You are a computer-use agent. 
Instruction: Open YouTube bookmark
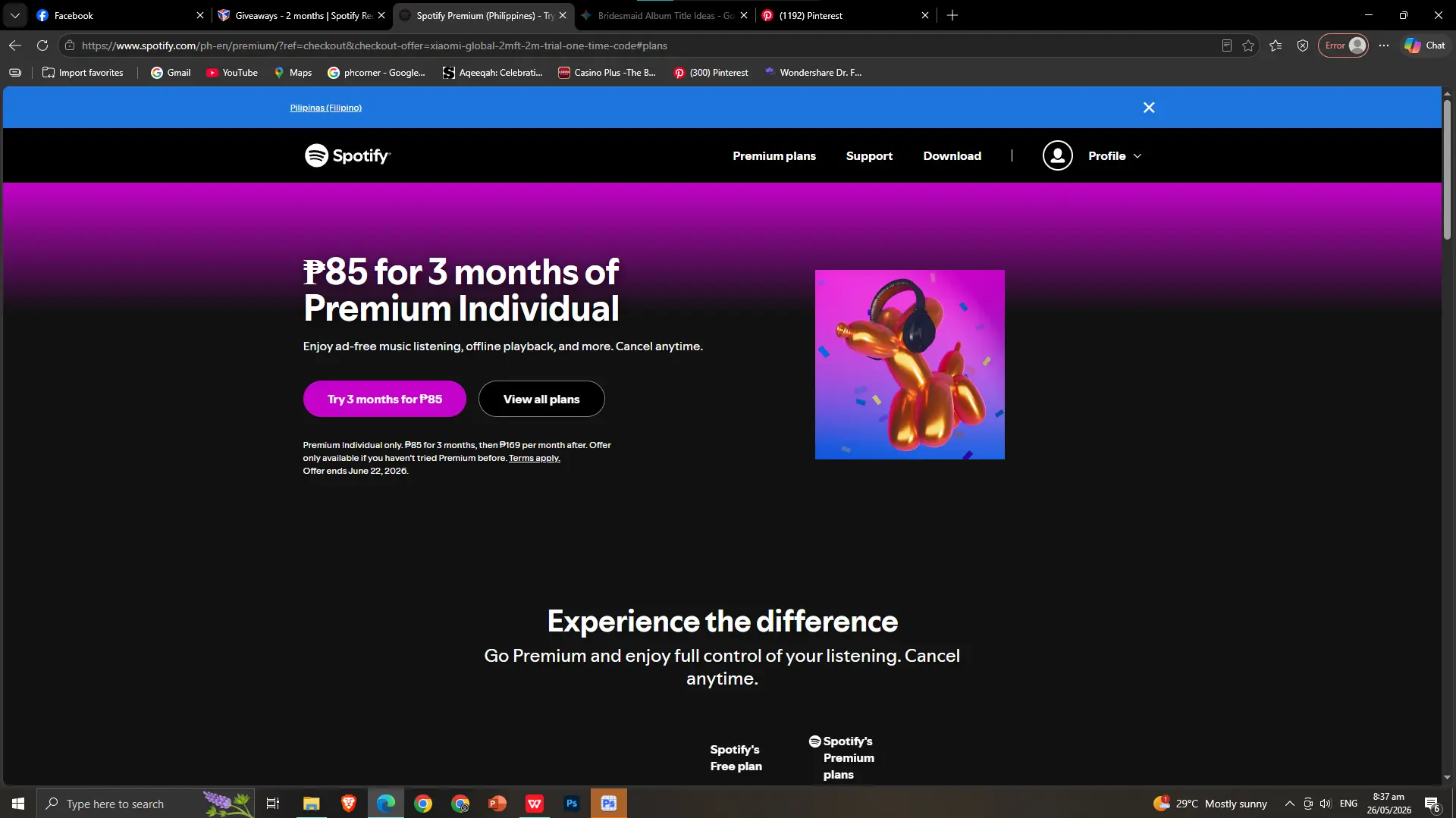pyautogui.click(x=232, y=73)
